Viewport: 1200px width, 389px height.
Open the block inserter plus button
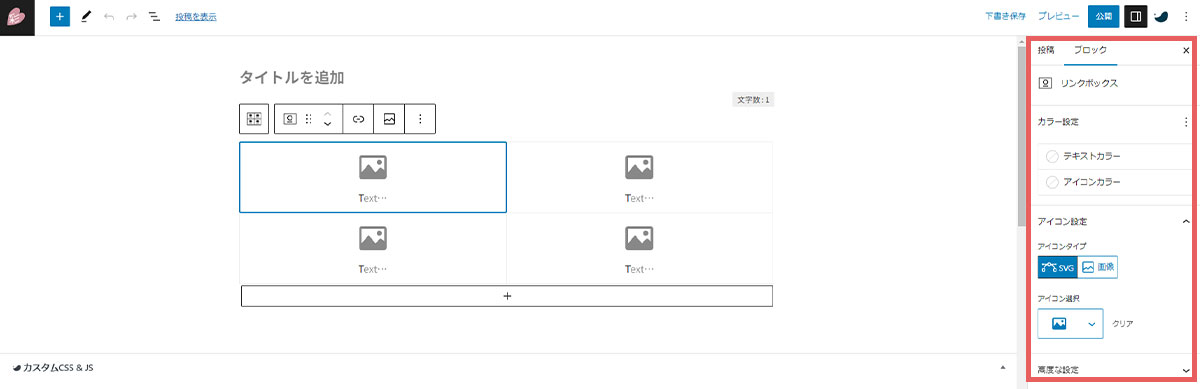(x=60, y=17)
